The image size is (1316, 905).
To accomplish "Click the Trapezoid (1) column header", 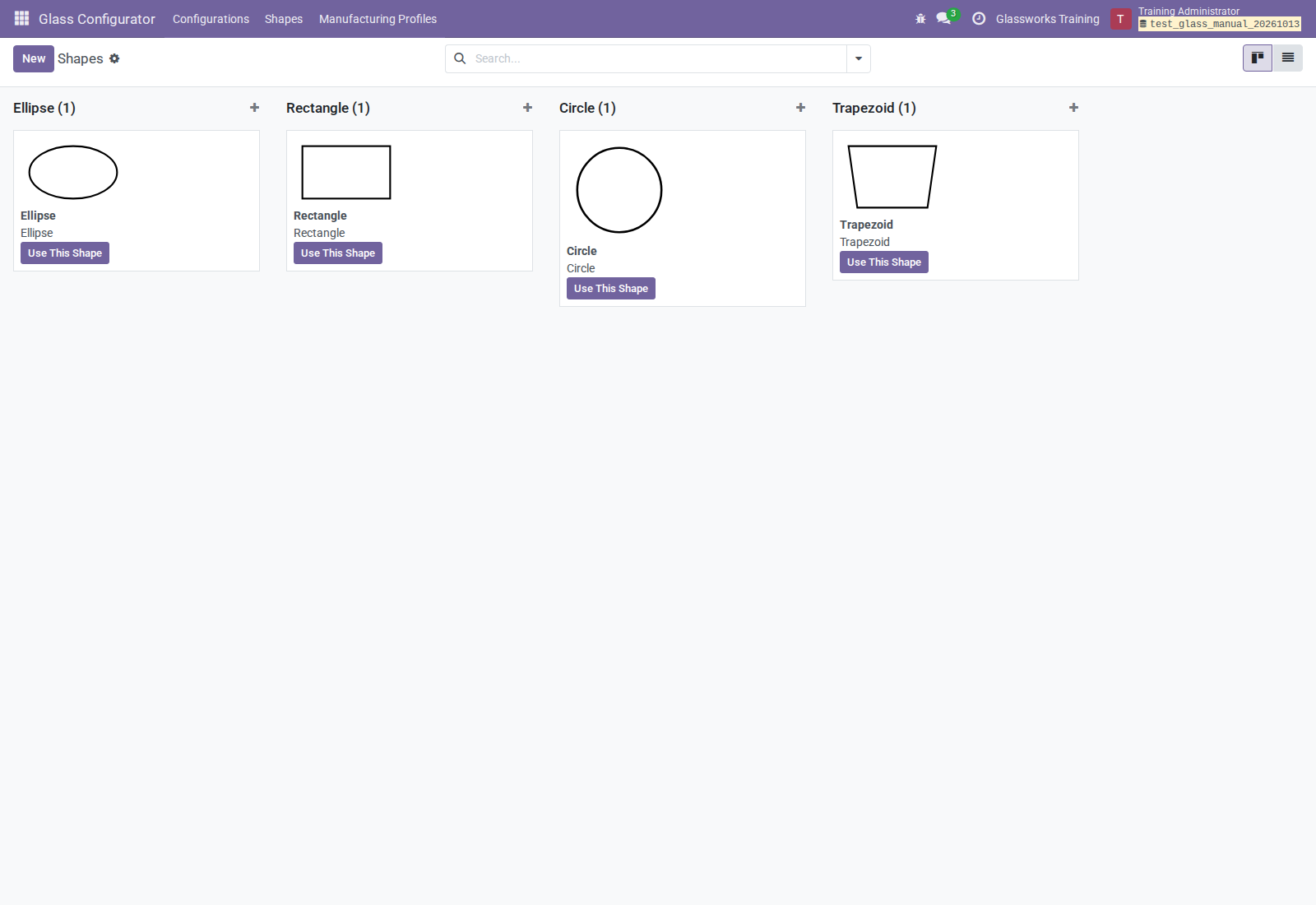I will click(x=874, y=108).
